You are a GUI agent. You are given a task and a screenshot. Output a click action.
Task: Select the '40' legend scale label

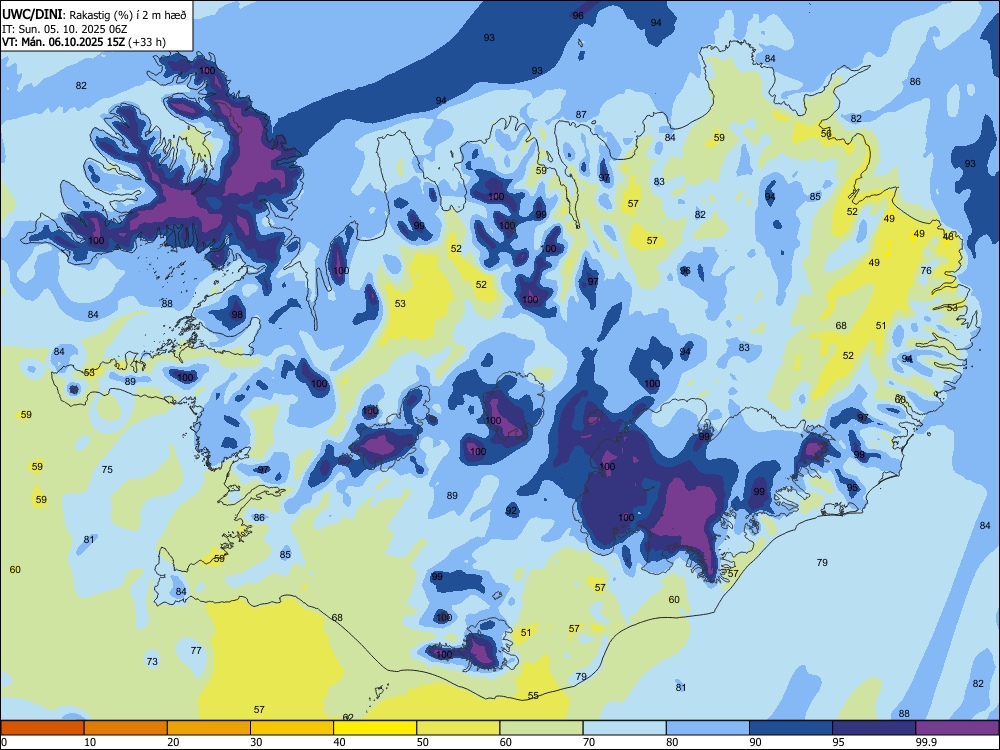pyautogui.click(x=339, y=742)
